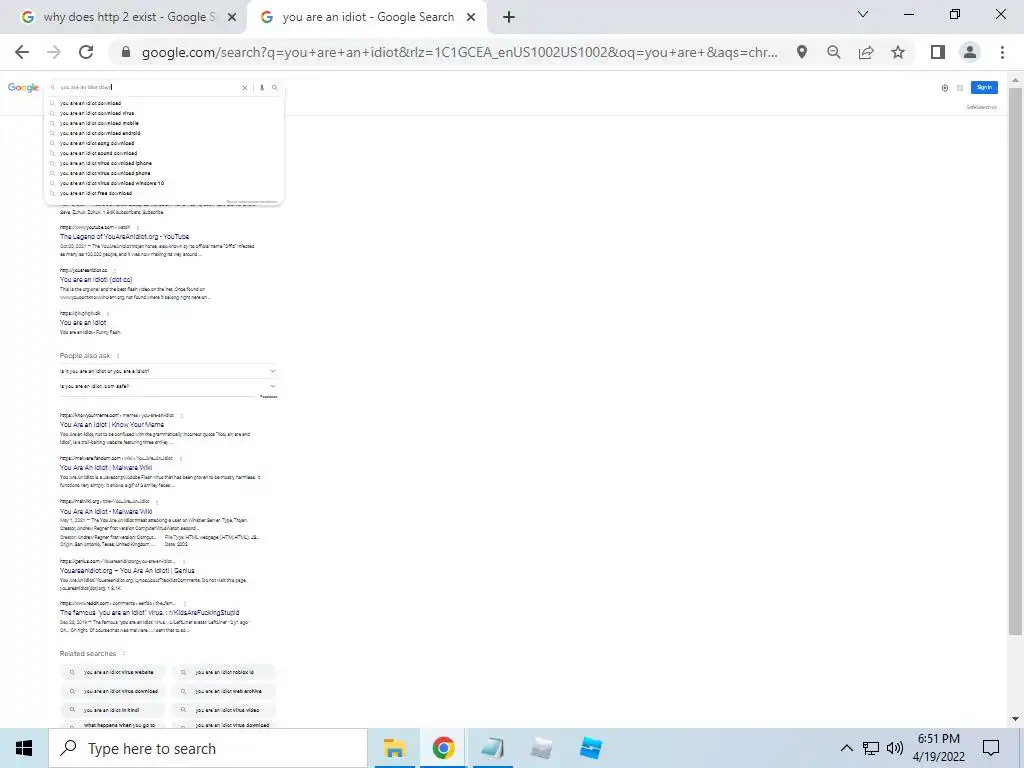Click the Google search text field
This screenshot has height=768, width=1024.
pyautogui.click(x=149, y=87)
